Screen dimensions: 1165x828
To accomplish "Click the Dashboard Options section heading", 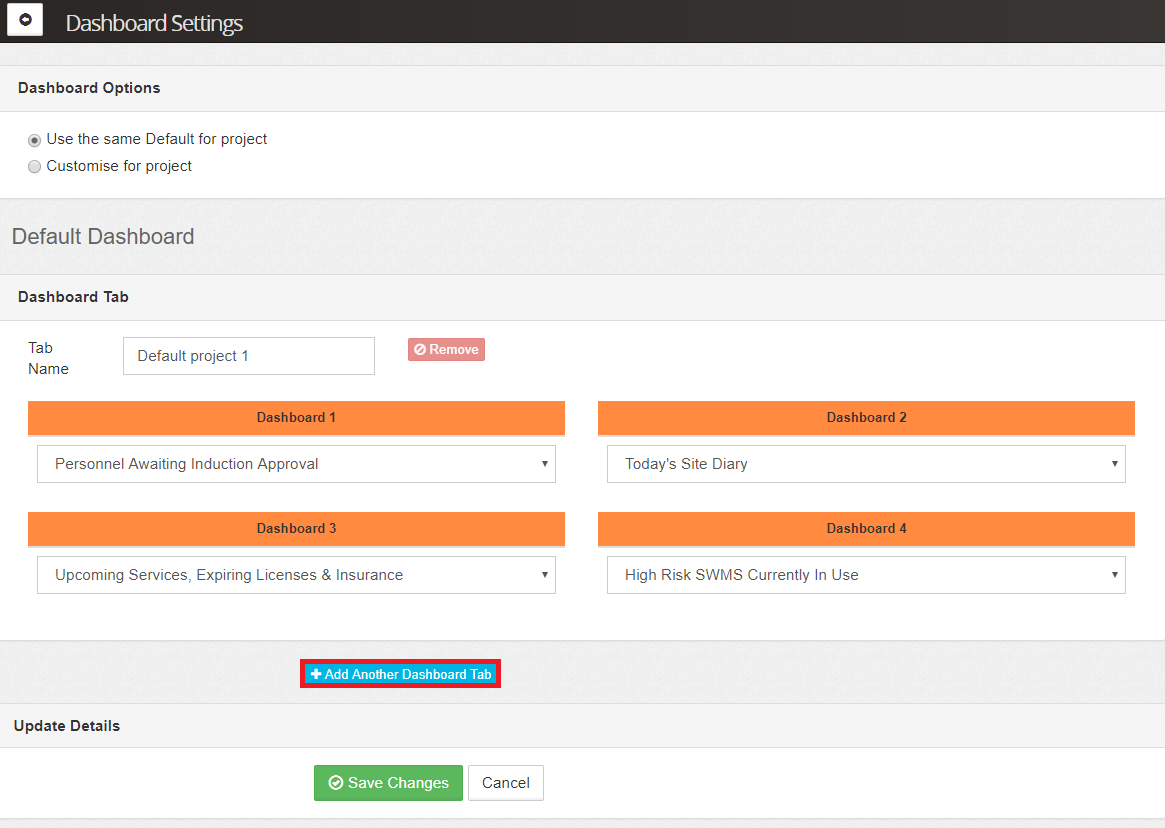I will [89, 88].
